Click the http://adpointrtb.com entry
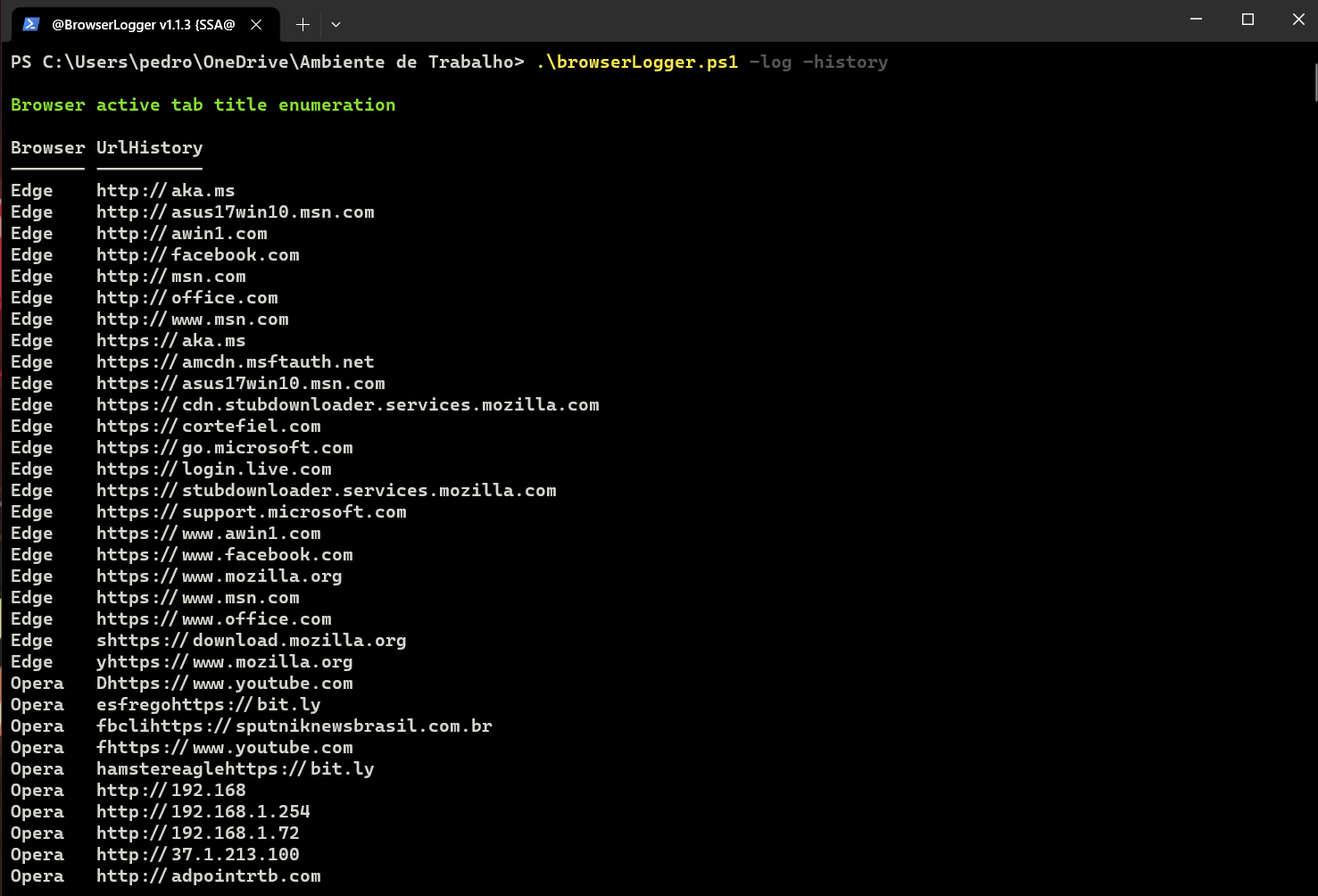The height and width of the screenshot is (896, 1318). pos(209,875)
